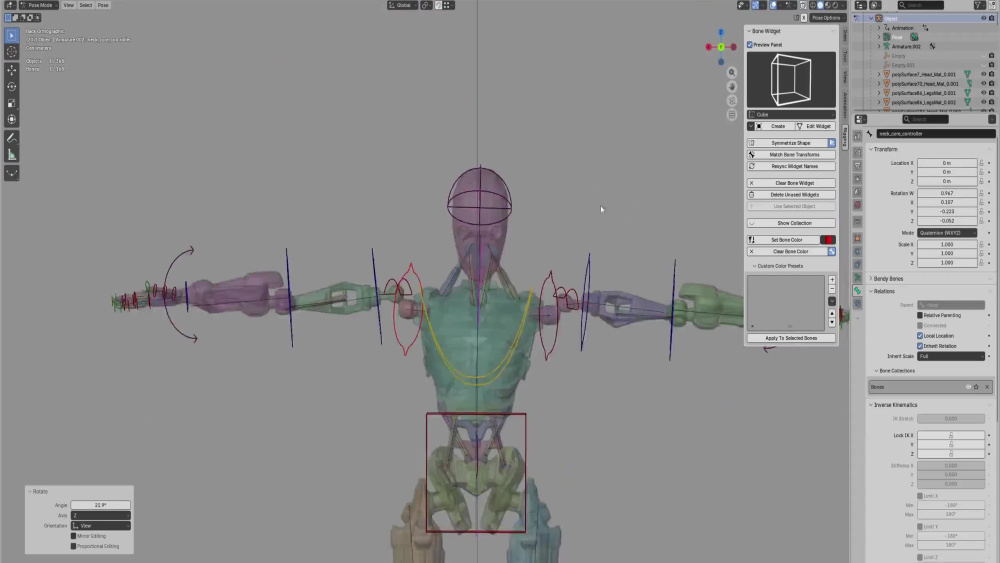Open the Select menu
This screenshot has height=563, width=1000.
pyautogui.click(x=85, y=5)
